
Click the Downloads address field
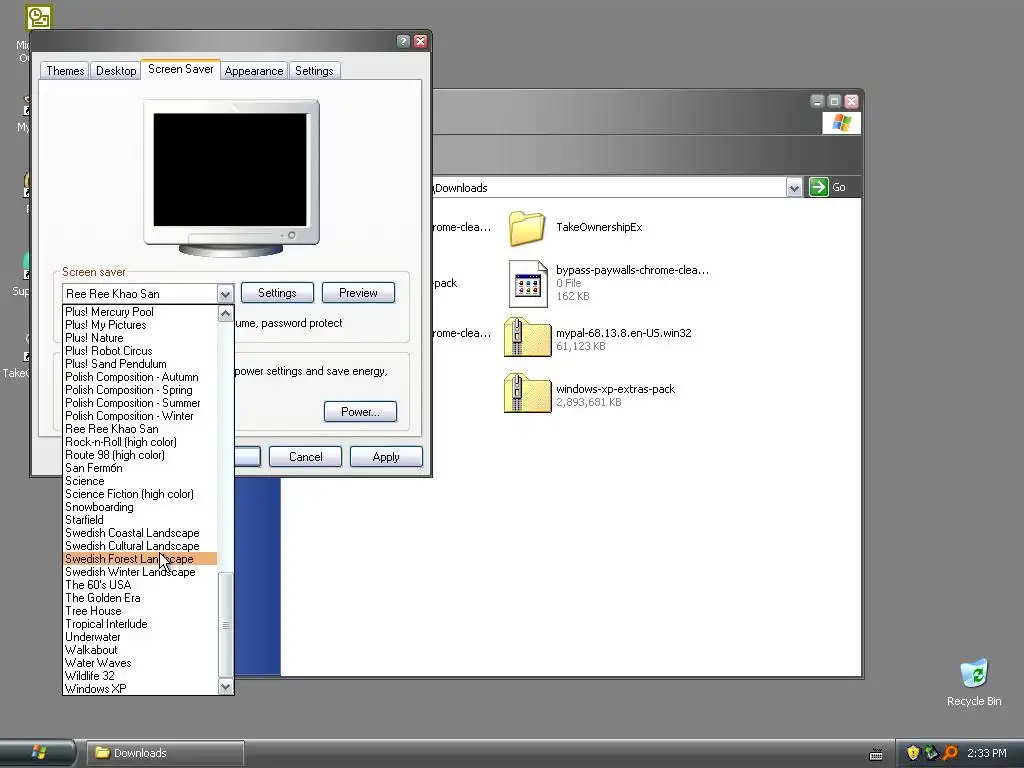click(x=607, y=188)
